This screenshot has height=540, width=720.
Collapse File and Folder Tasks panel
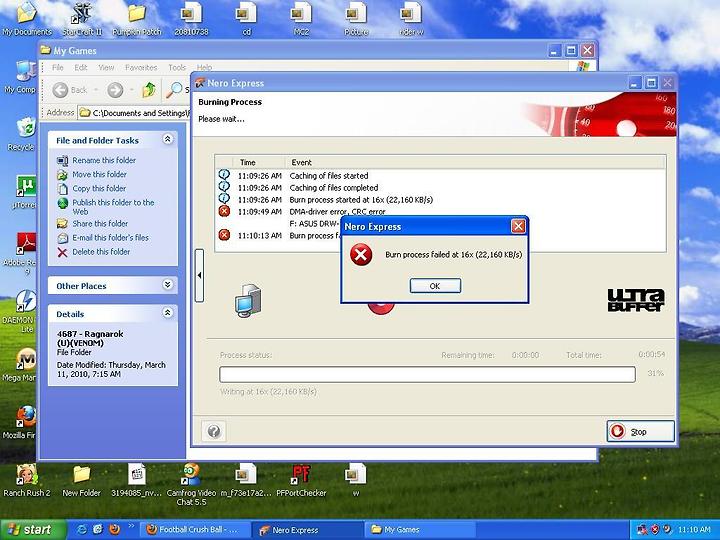(168, 139)
